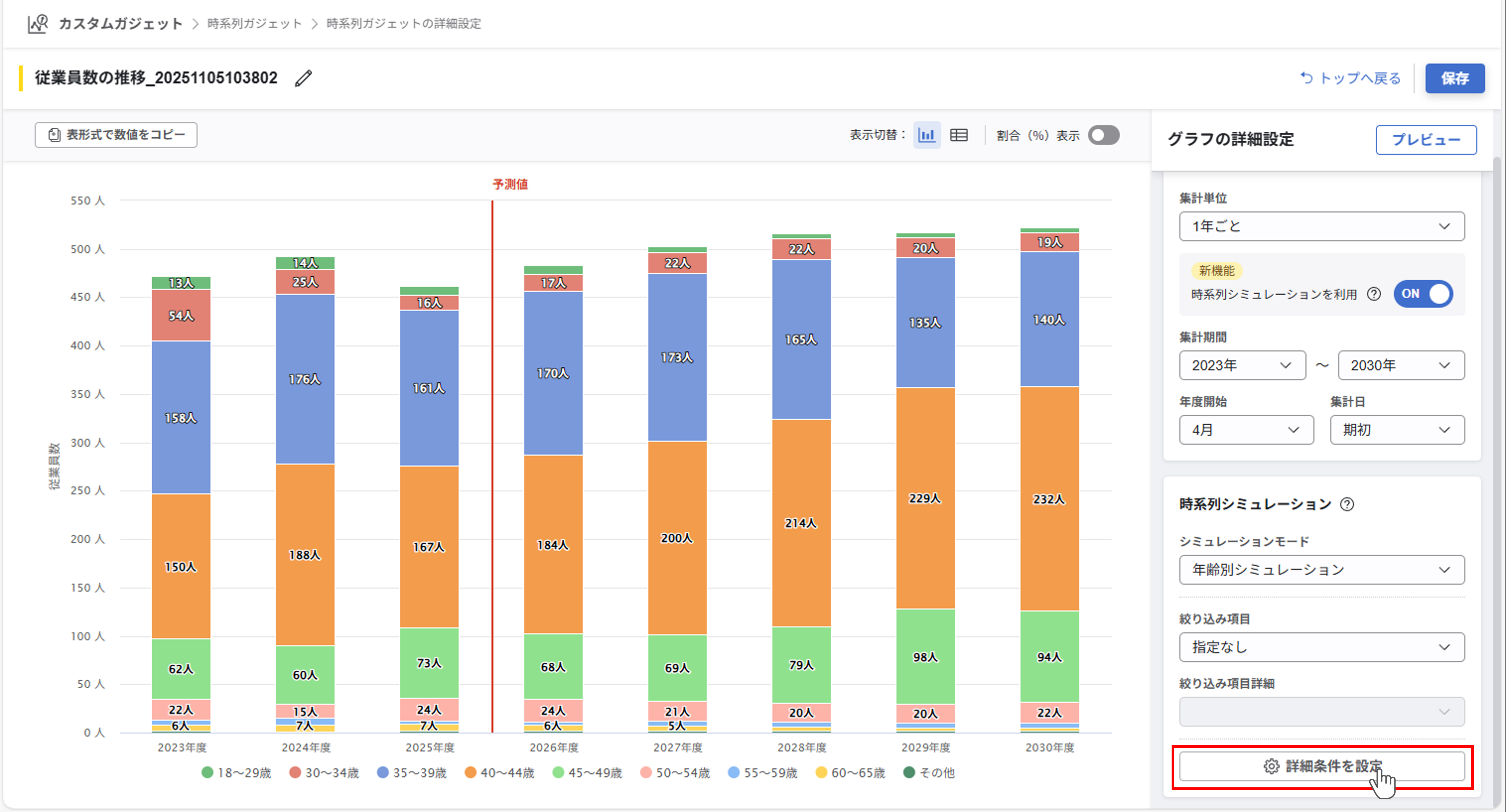
Task: Click カスタムガジェット breadcrumb item
Action: point(120,24)
